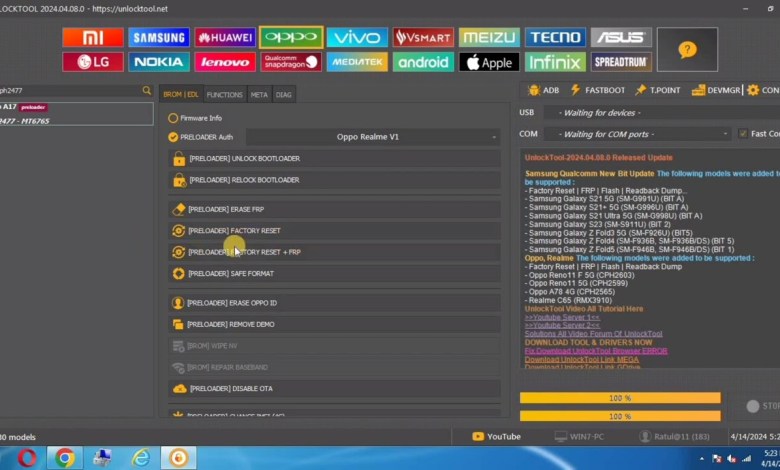The image size is (780, 470).
Task: Switch to the DIAG tab
Action: click(284, 94)
